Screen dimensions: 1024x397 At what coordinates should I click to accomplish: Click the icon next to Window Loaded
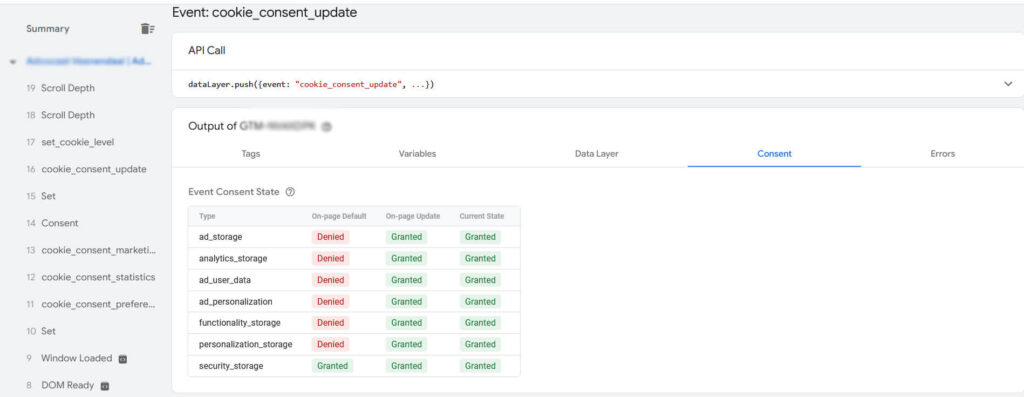123,358
